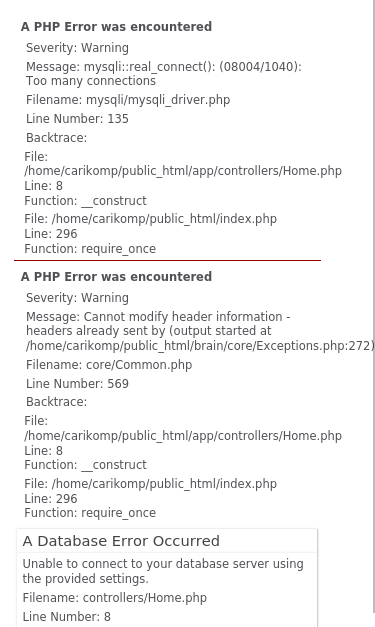Click "Filename: controllers/Home.php" line
This screenshot has width=375, height=627.
coord(115,598)
